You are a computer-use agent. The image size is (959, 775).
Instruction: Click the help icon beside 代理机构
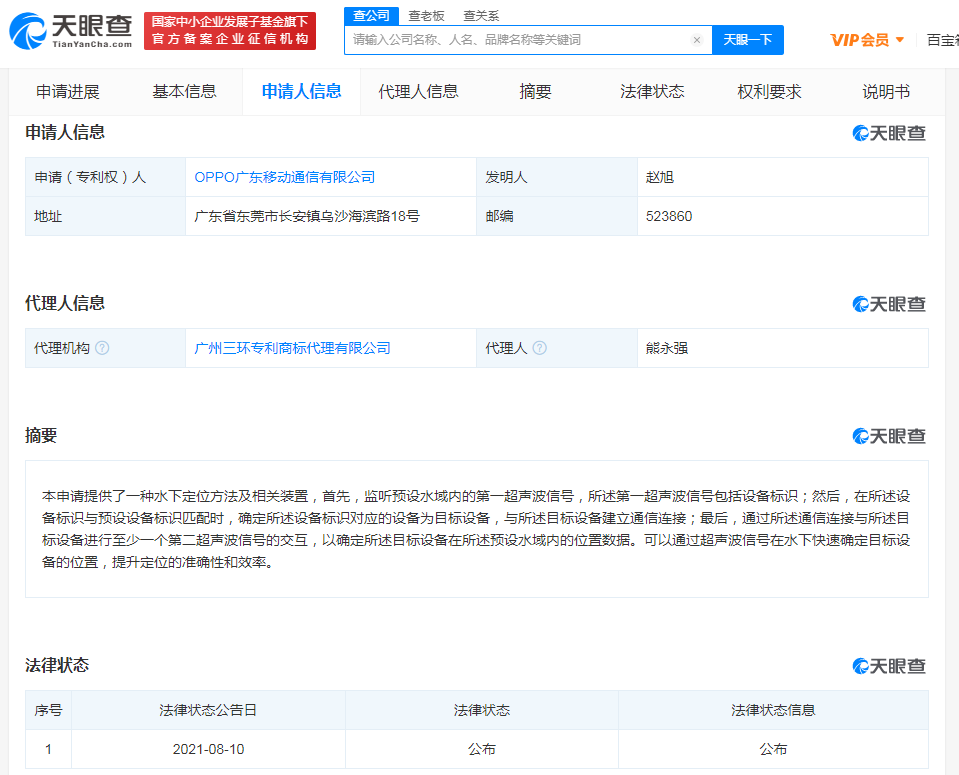coord(106,348)
